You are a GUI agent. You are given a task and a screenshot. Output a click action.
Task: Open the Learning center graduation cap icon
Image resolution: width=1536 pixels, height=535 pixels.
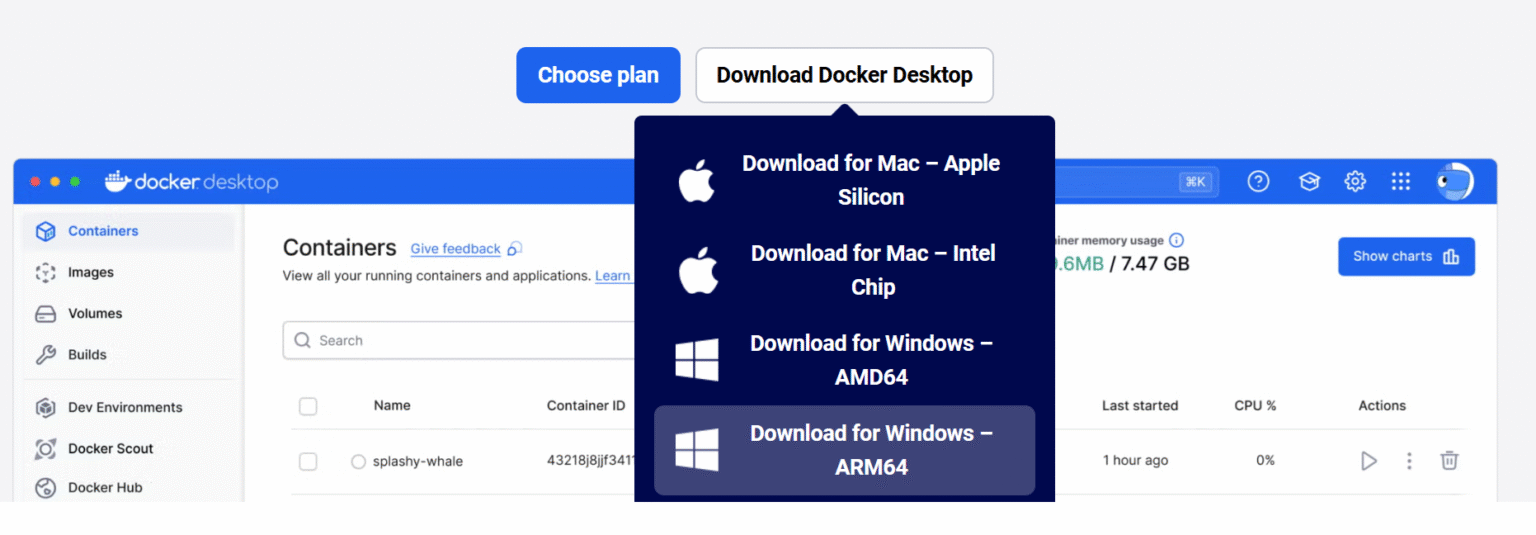coord(1309,181)
